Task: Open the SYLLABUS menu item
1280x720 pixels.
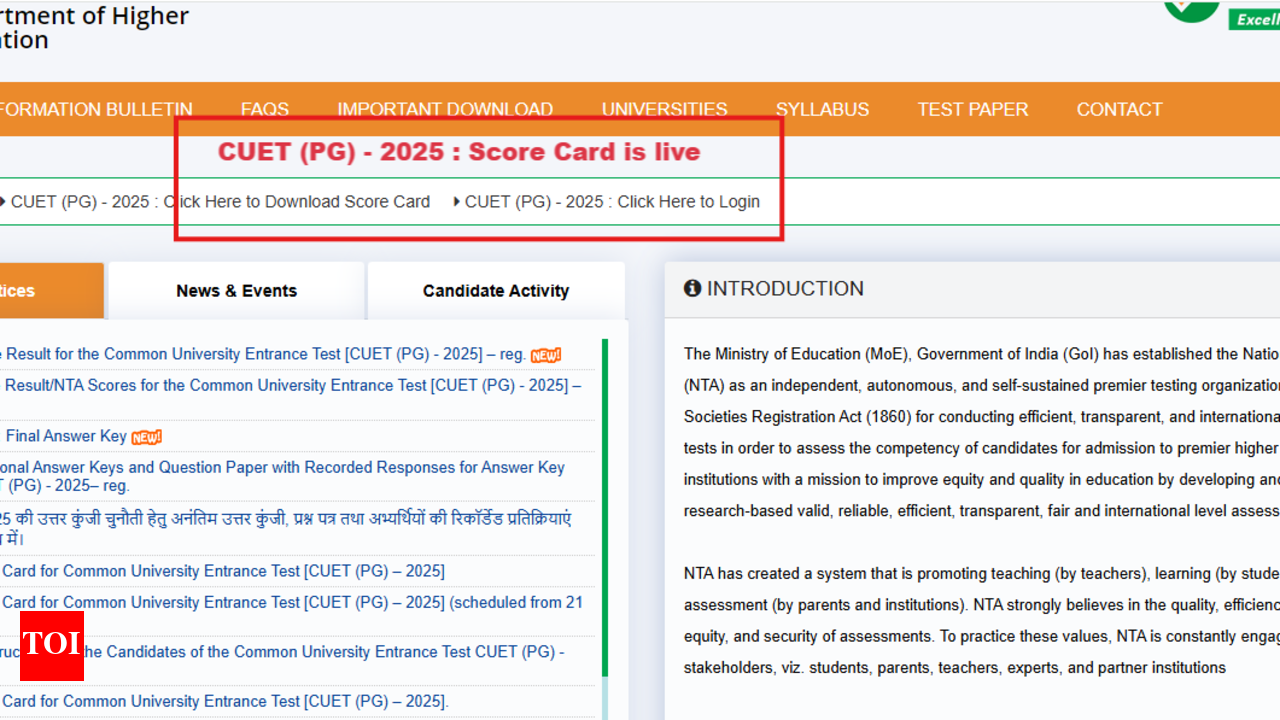Action: point(822,110)
